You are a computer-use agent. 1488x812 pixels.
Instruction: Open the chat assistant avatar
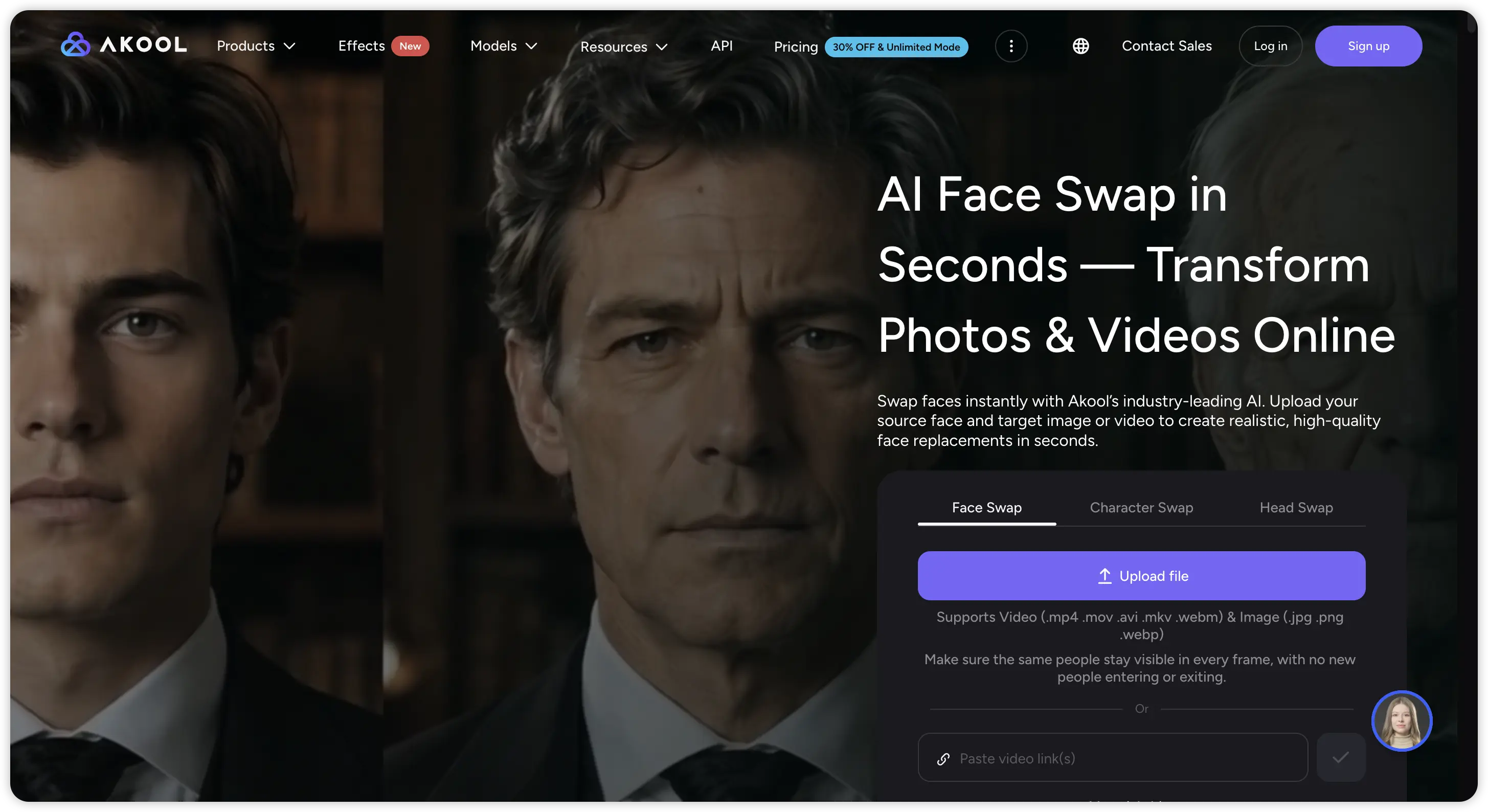[1402, 721]
